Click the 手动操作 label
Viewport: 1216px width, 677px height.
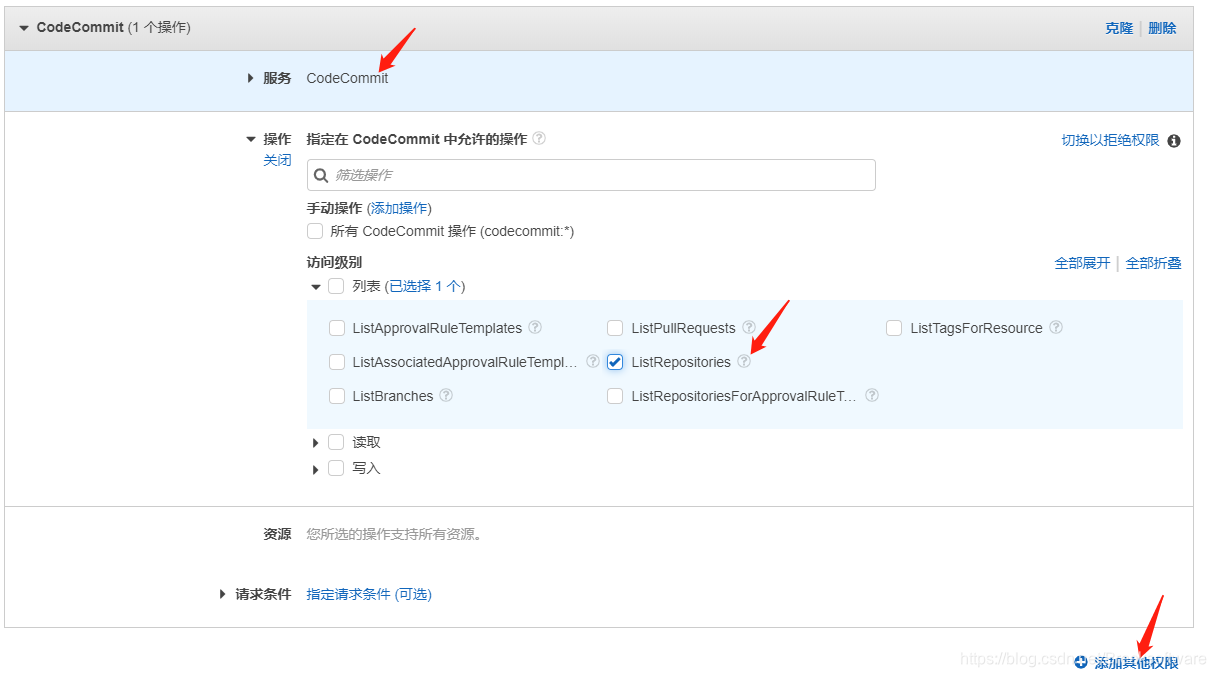coord(334,208)
